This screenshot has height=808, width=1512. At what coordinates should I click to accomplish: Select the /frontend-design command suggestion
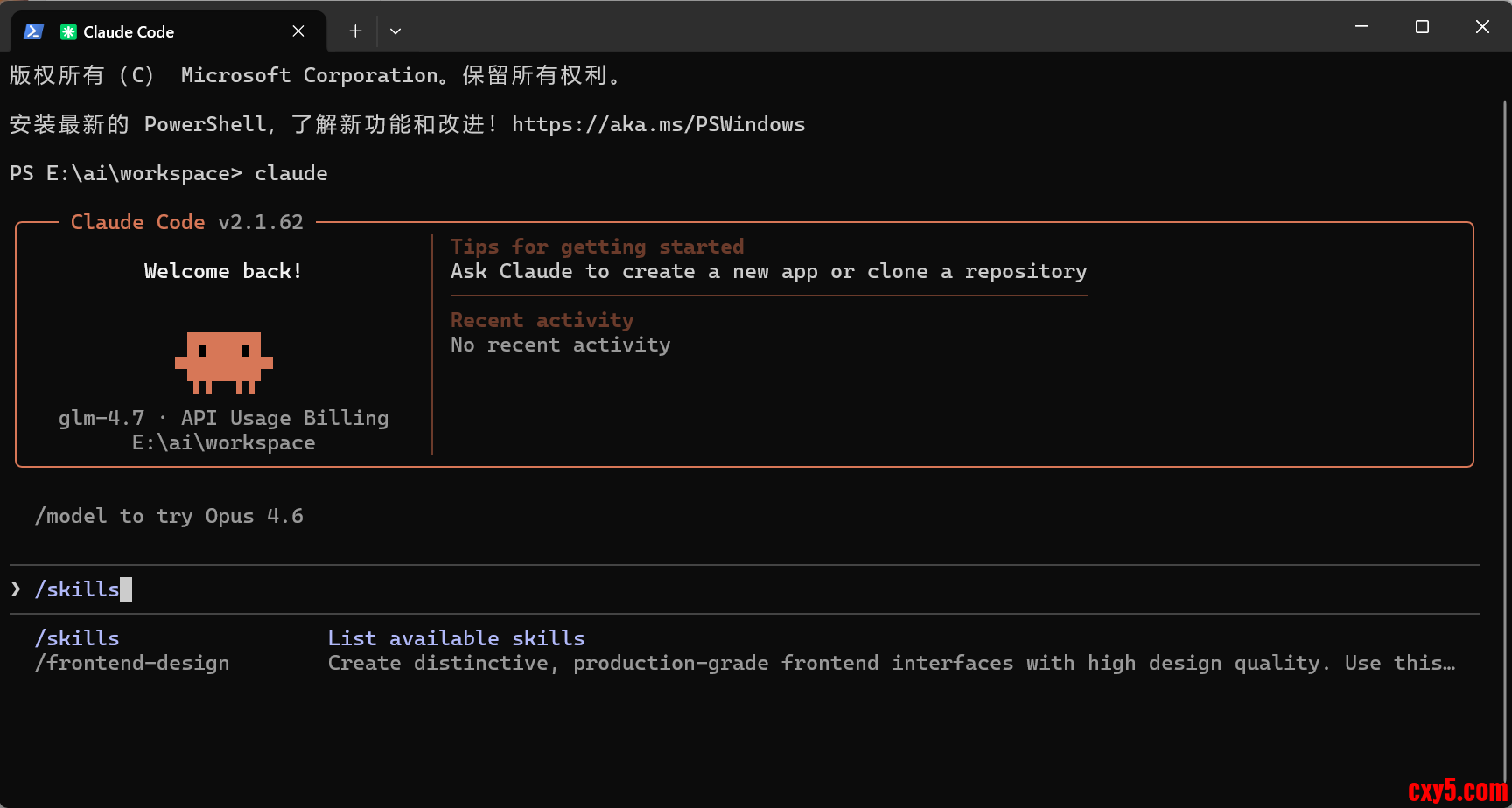(132, 663)
